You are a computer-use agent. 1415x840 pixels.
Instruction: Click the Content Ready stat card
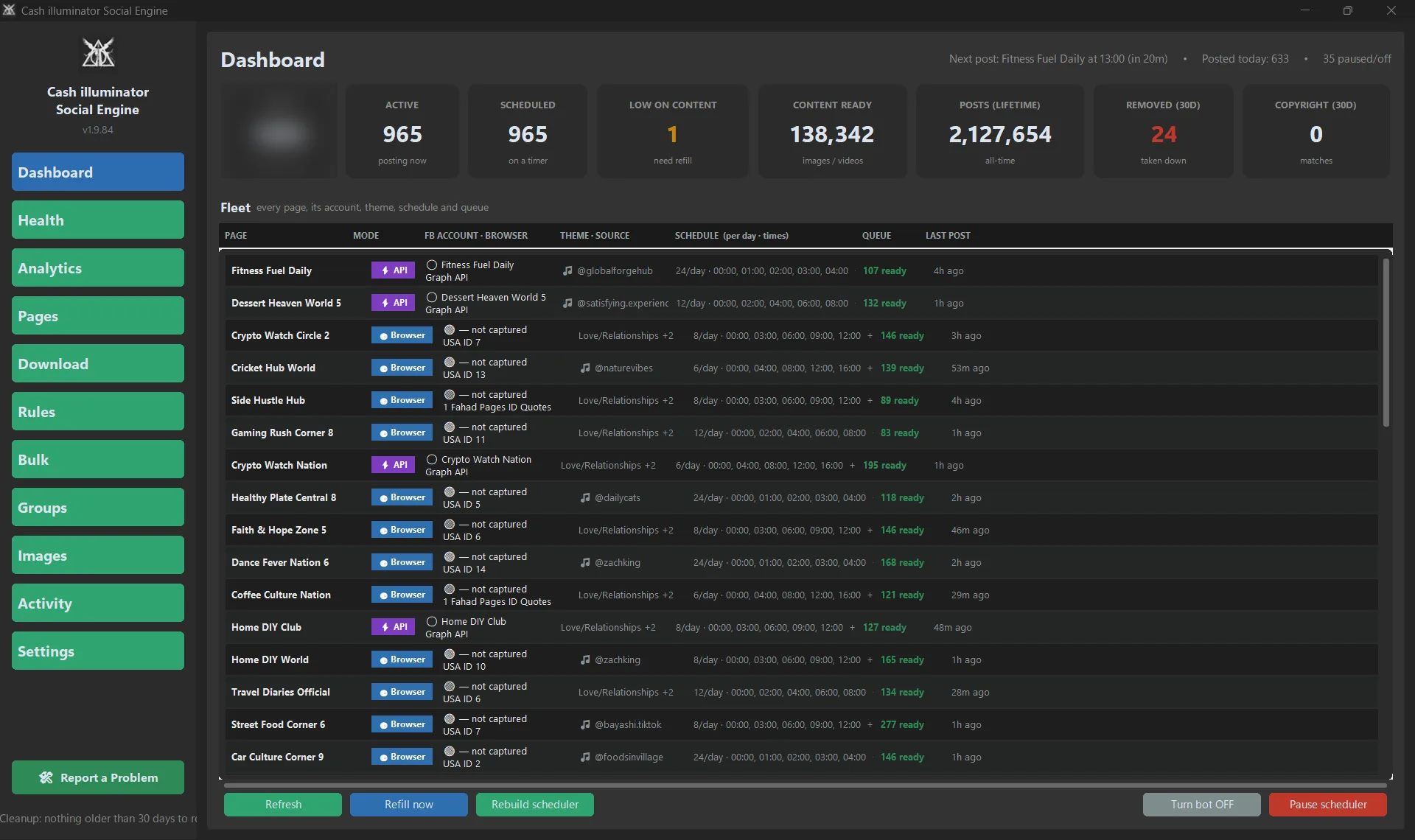coord(832,131)
